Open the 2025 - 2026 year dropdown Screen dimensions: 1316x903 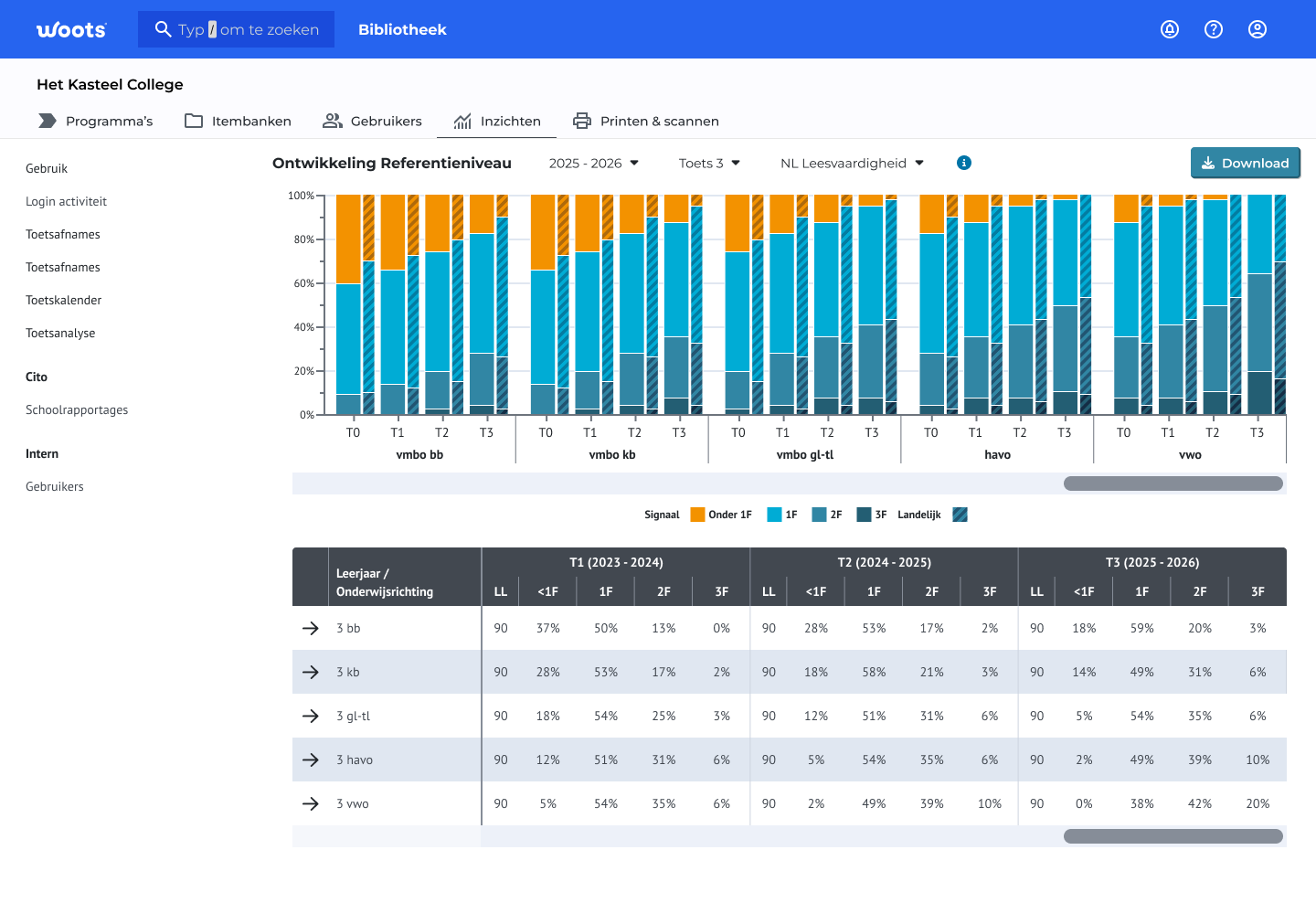[594, 163]
